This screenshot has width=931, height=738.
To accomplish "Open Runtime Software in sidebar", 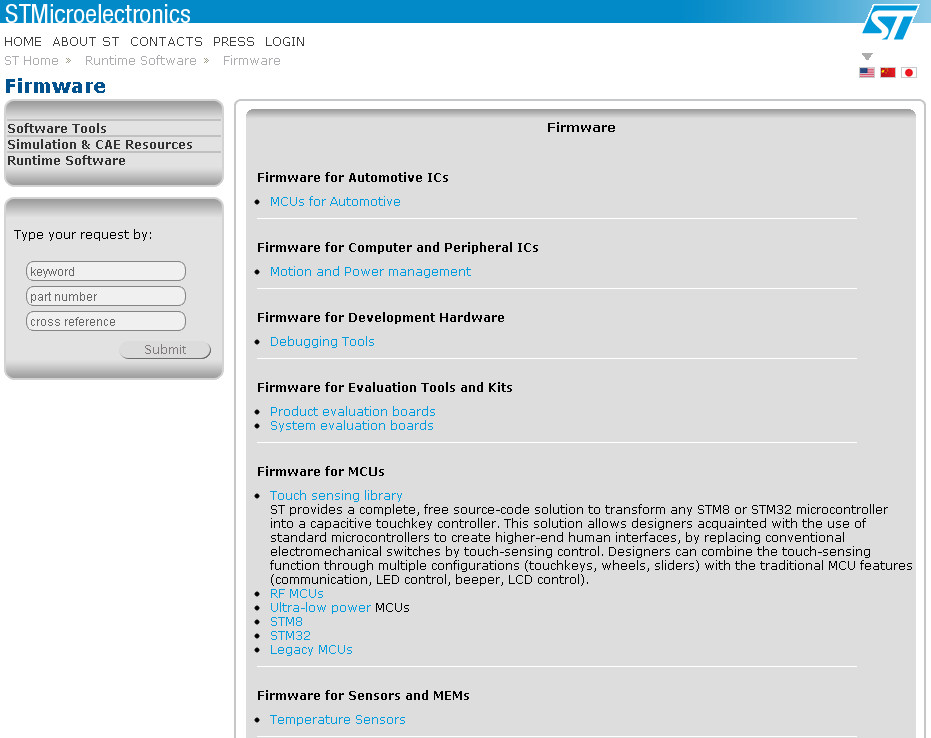I will pyautogui.click(x=66, y=160).
